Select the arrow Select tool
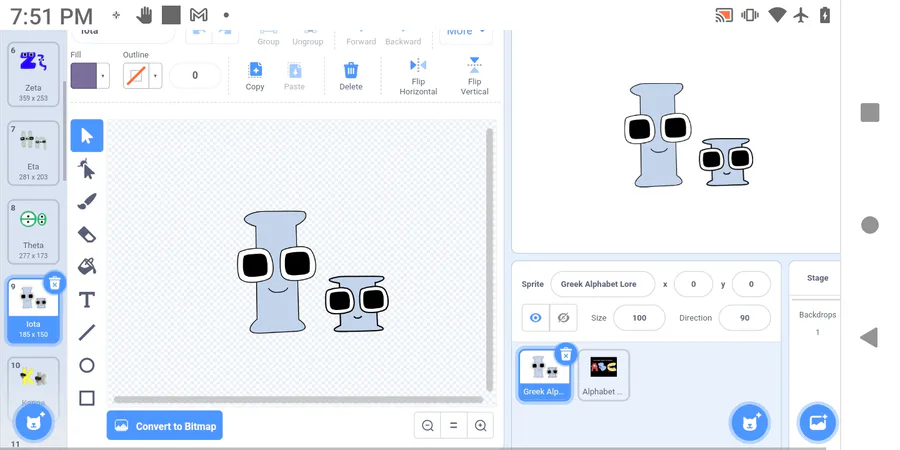 (87, 136)
